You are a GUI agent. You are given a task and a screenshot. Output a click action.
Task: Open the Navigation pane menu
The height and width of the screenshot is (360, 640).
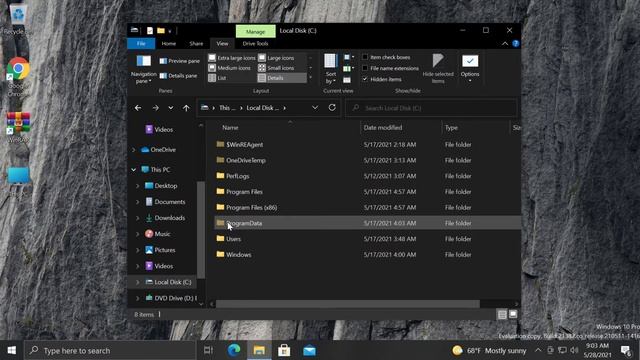(143, 69)
